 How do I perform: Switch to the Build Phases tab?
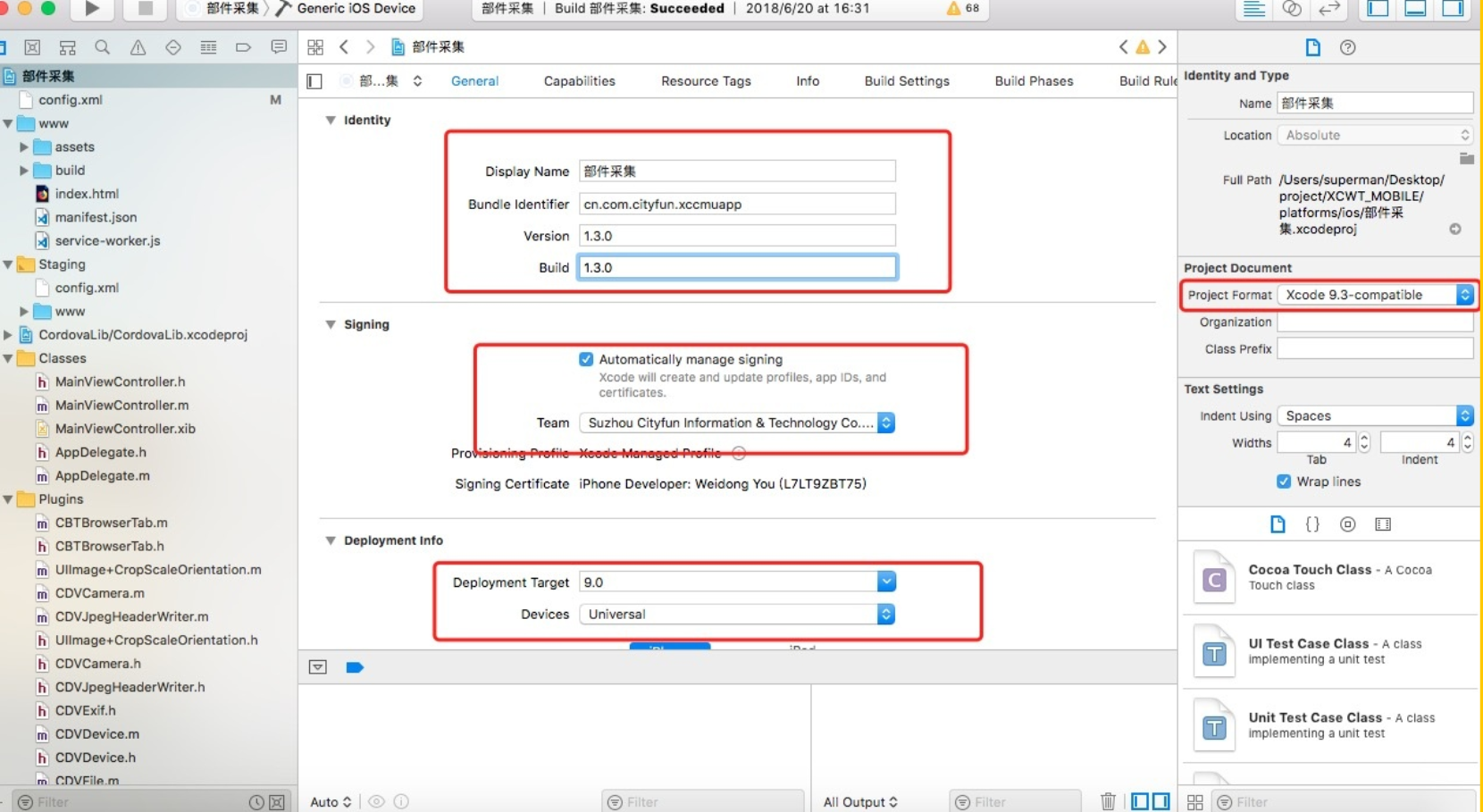[1034, 81]
